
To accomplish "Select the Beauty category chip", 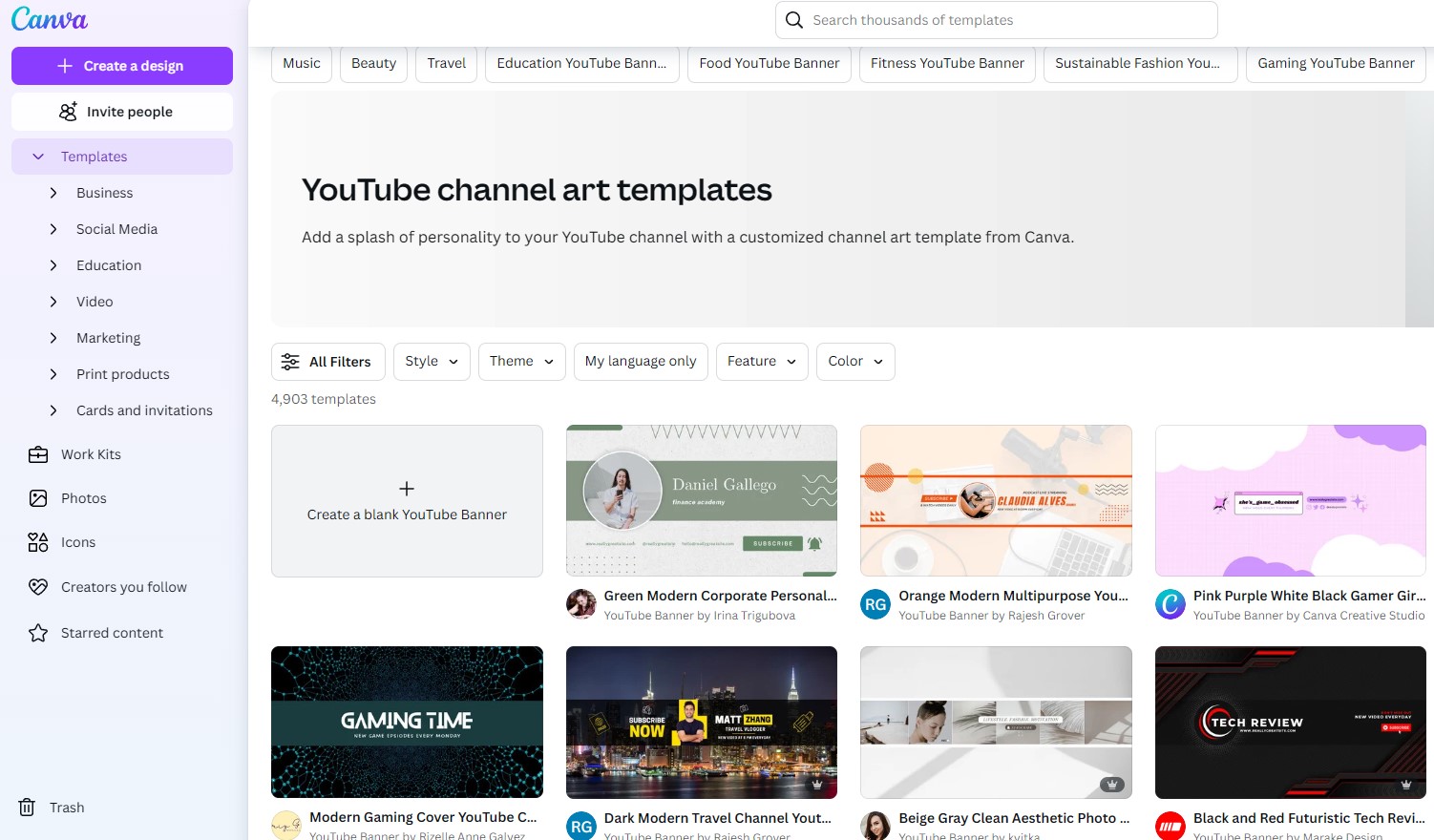I will (373, 64).
